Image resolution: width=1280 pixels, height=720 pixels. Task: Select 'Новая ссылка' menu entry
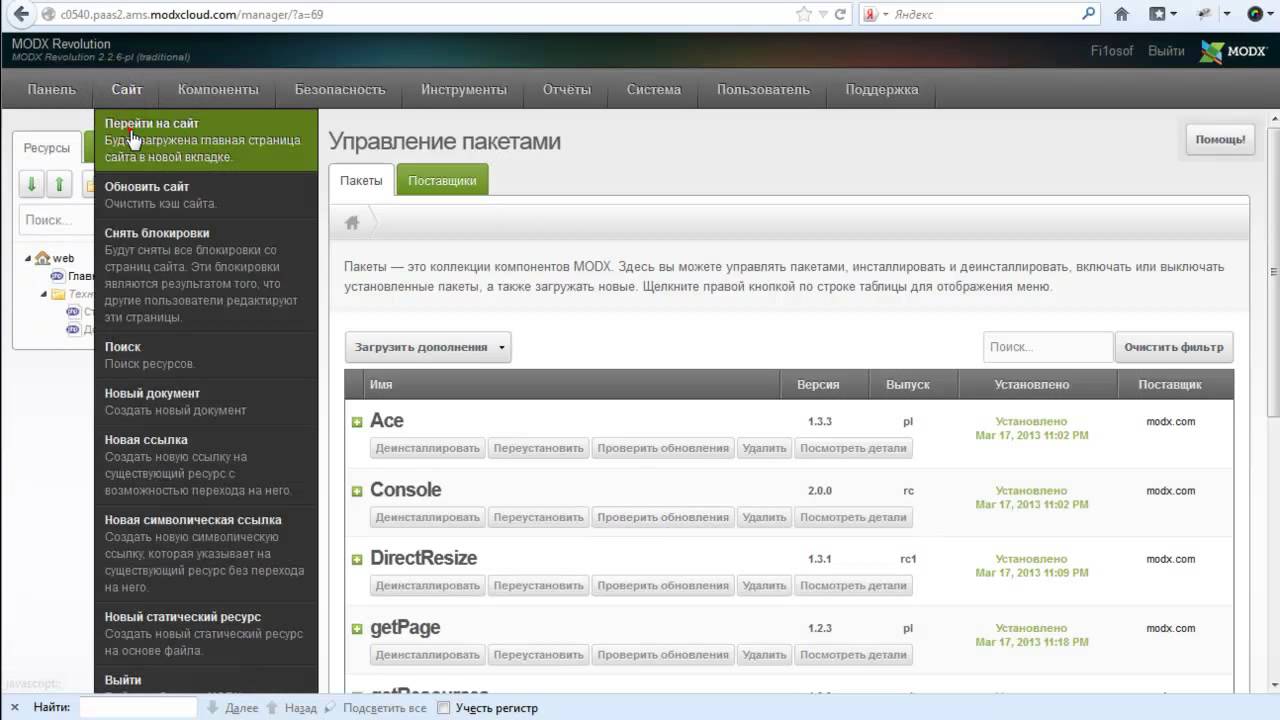point(206,465)
